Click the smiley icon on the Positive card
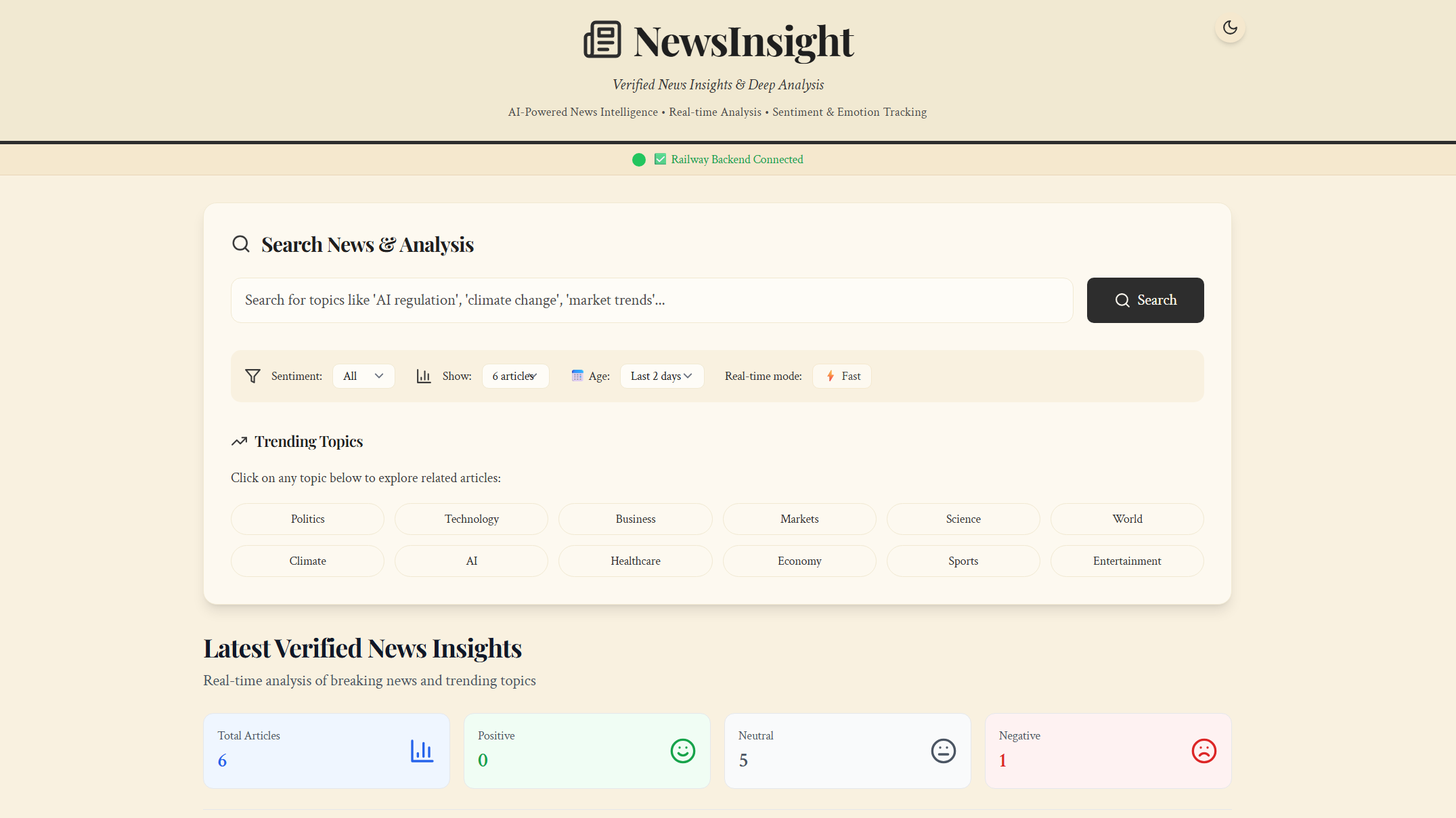1456x818 pixels. (683, 750)
